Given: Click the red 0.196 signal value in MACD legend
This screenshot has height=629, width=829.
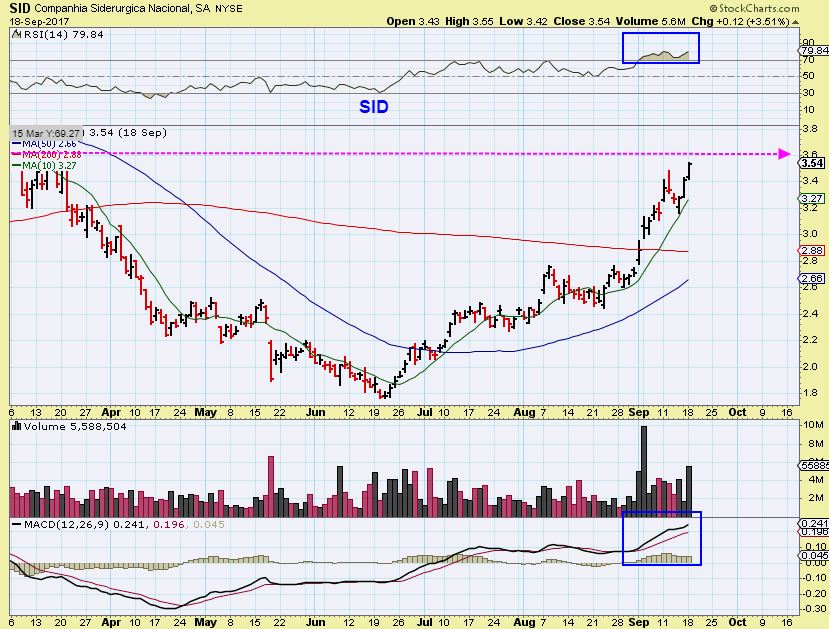Looking at the screenshot, I should pyautogui.click(x=169, y=525).
